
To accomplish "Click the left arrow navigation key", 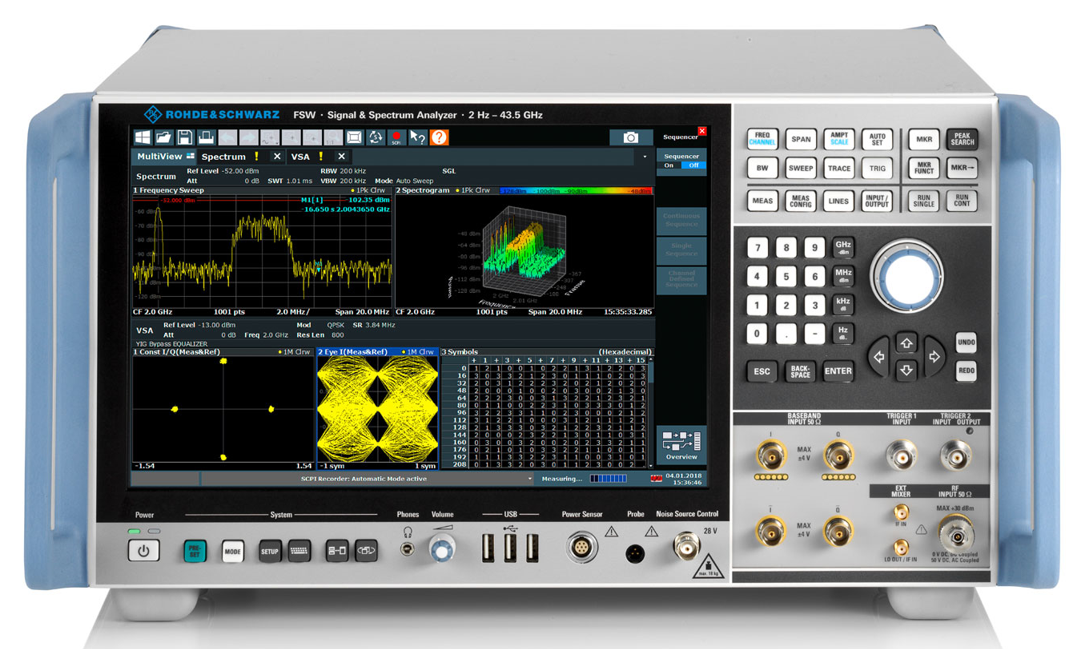I will click(x=878, y=357).
